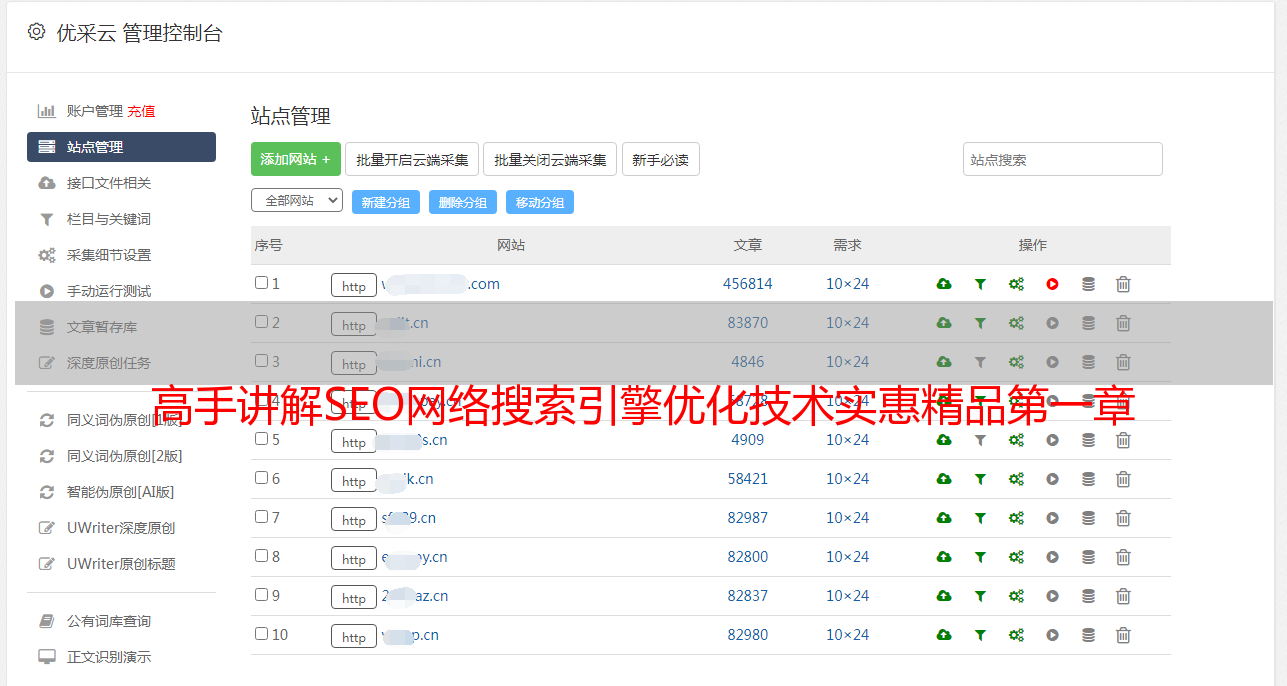
Task: Click the 移动分组 button
Action: (x=540, y=202)
